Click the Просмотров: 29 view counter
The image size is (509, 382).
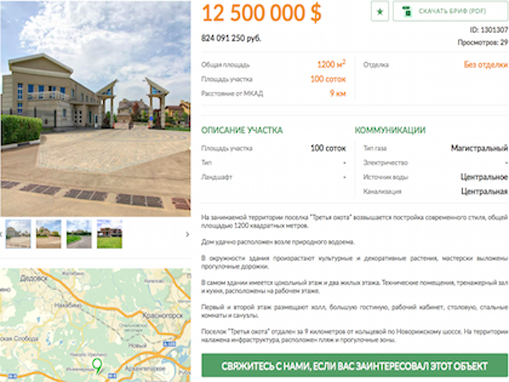coord(483,42)
